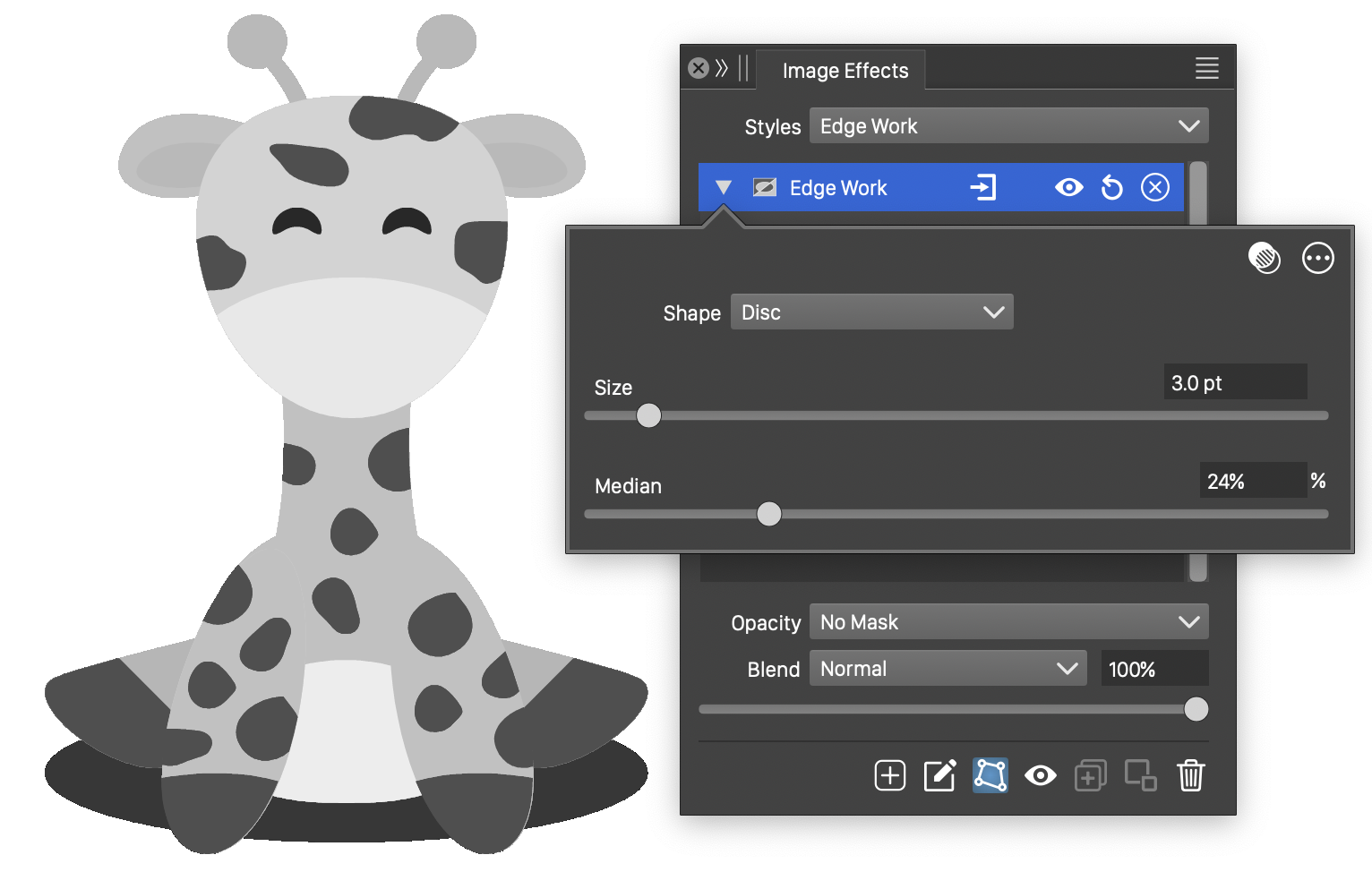Click the import arrow icon on Edge Work row
This screenshot has height=872, width=1372.
tap(982, 188)
